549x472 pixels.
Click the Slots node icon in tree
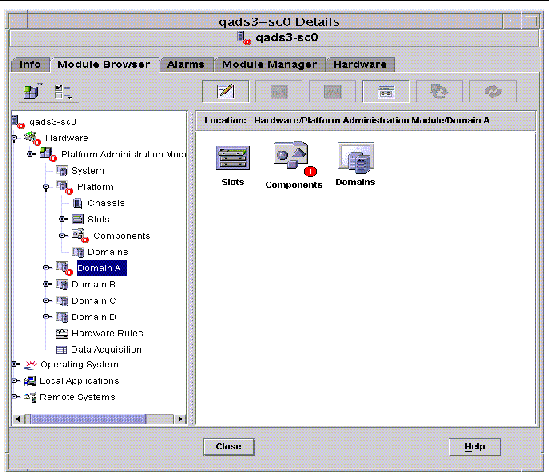[x=78, y=219]
